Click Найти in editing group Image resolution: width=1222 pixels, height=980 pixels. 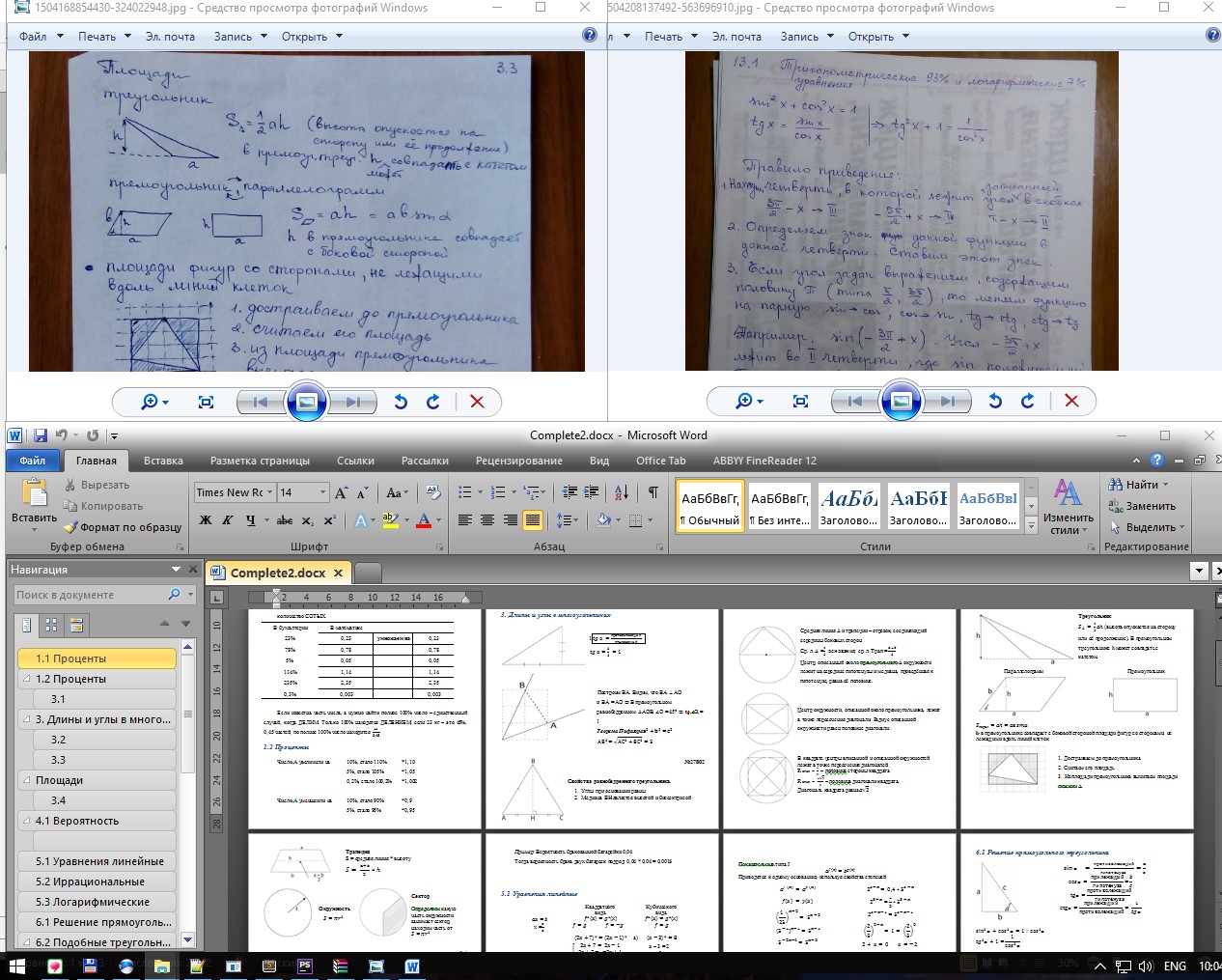point(1140,485)
